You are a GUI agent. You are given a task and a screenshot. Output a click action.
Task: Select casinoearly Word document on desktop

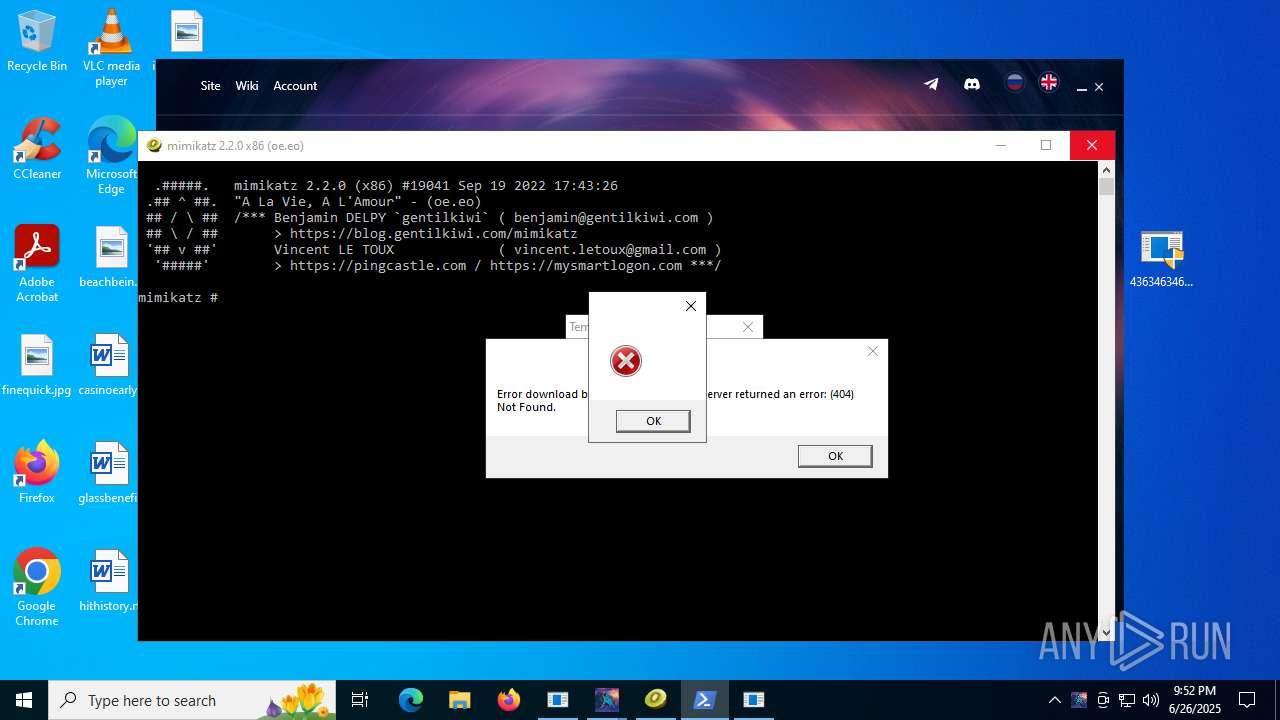[x=108, y=365]
